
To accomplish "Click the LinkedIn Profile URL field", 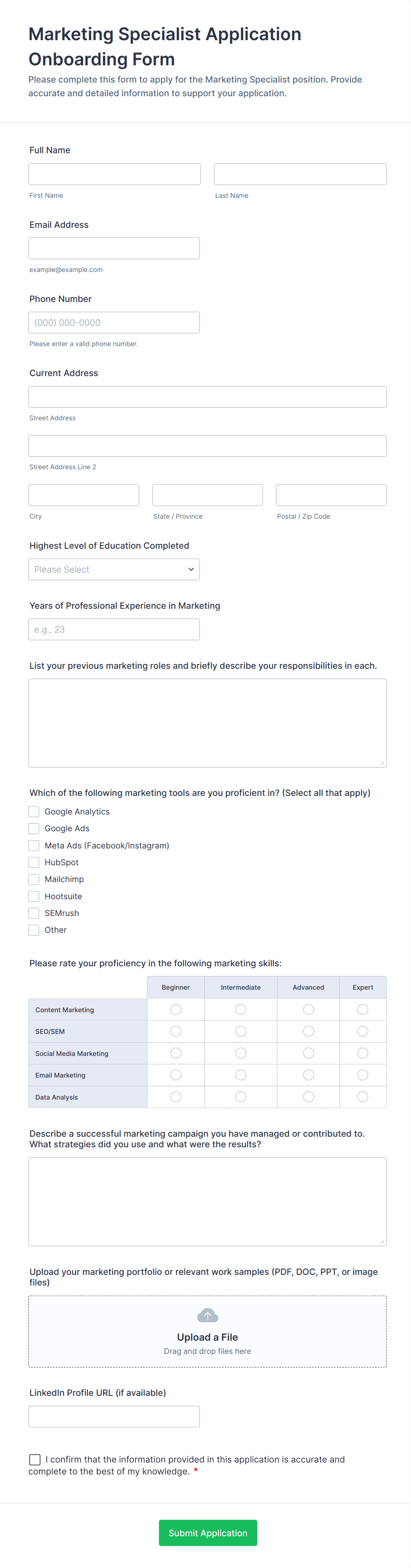I will pos(114,1417).
